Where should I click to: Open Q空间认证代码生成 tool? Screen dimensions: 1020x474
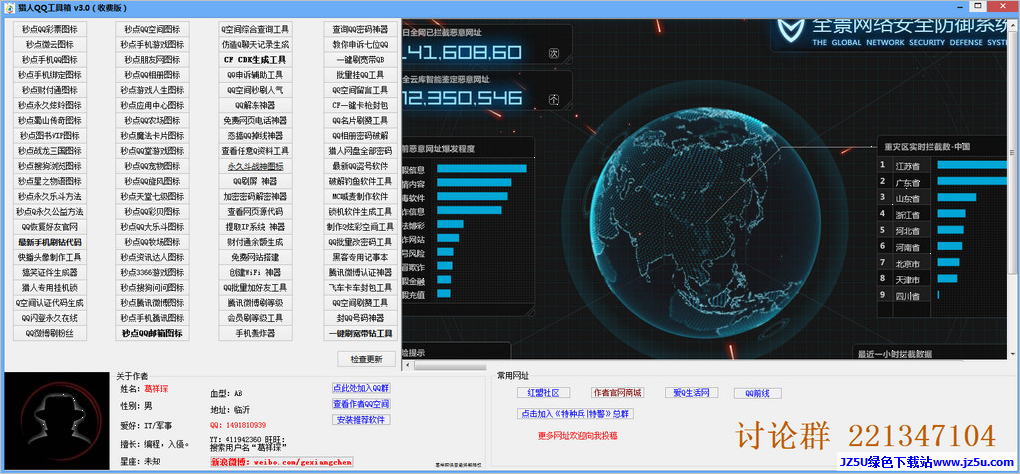click(x=49, y=302)
